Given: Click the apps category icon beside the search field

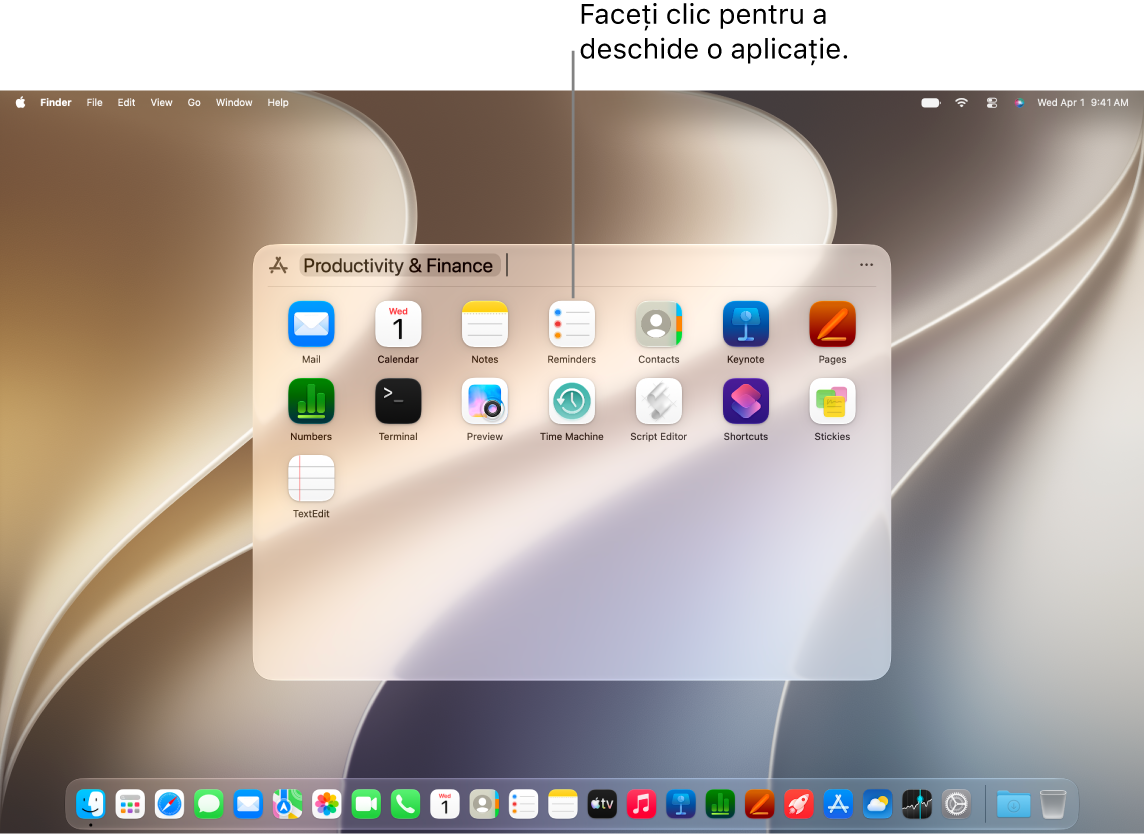Looking at the screenshot, I should (x=278, y=266).
